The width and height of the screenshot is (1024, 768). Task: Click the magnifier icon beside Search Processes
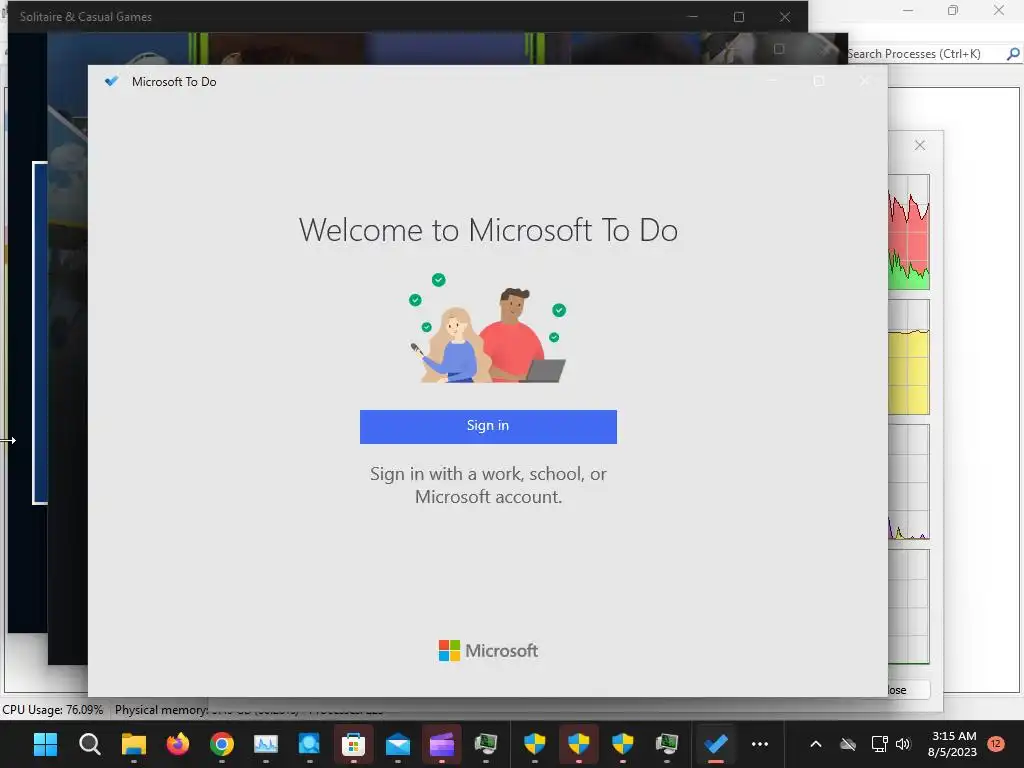[x=1012, y=54]
